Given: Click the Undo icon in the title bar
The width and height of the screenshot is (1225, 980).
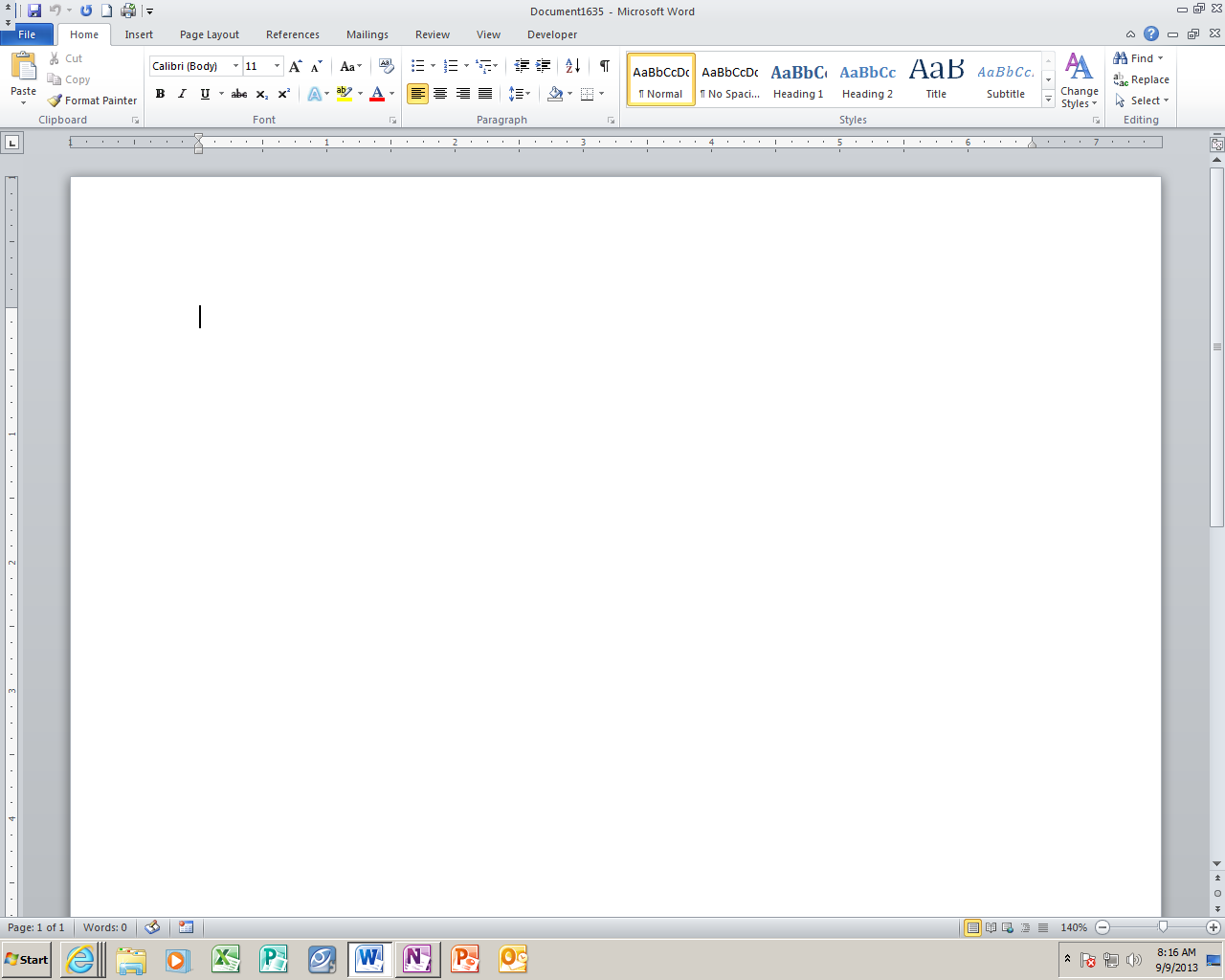Looking at the screenshot, I should click(x=56, y=11).
